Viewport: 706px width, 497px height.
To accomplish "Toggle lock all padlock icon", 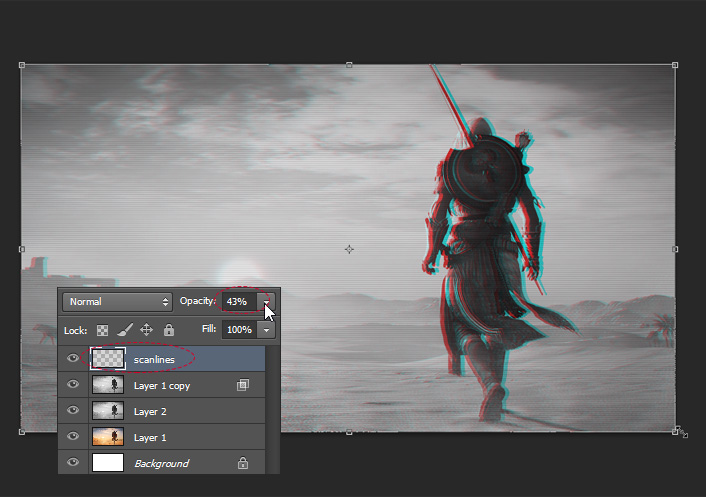I will click(x=169, y=330).
